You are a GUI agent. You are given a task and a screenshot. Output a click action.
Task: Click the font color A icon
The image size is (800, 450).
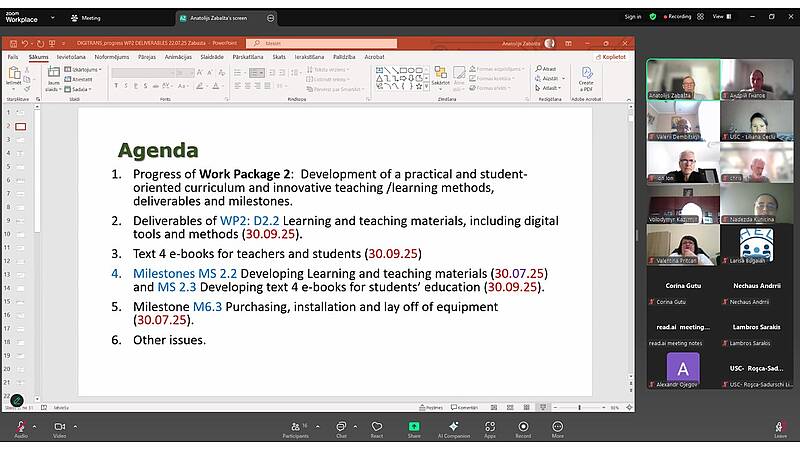pyautogui.click(x=216, y=86)
